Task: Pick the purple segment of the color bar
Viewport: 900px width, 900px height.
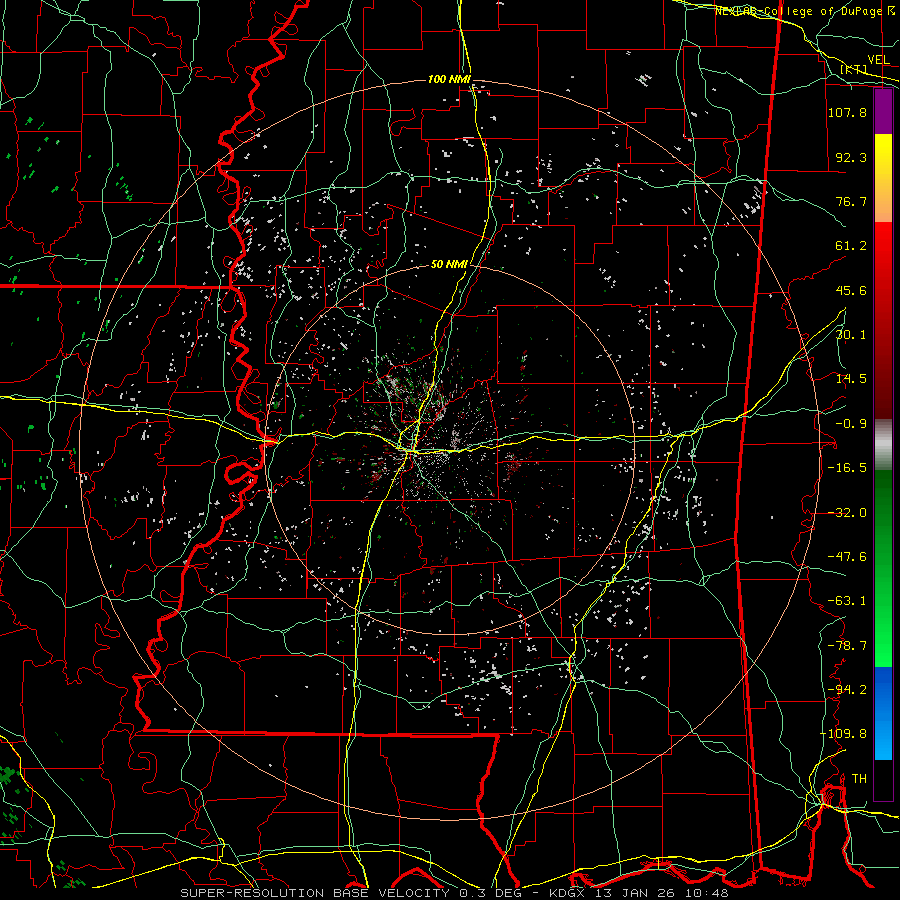Action: tap(883, 112)
